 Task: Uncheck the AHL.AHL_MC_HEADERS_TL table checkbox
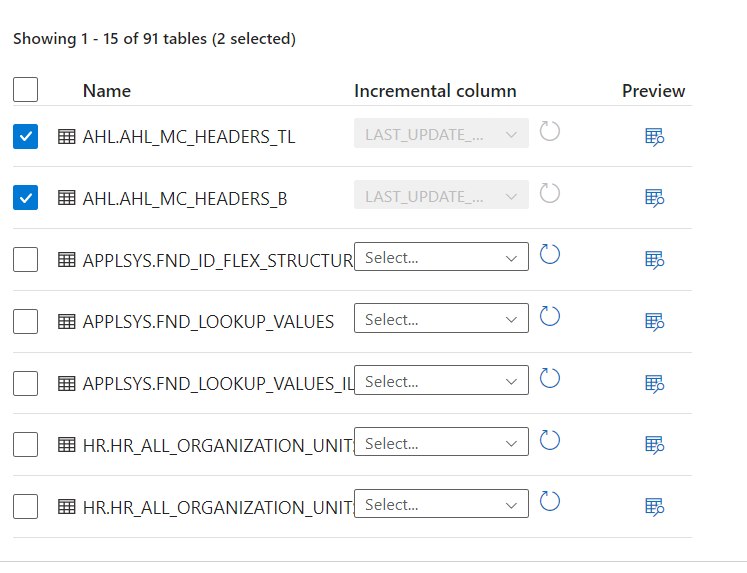point(26,136)
